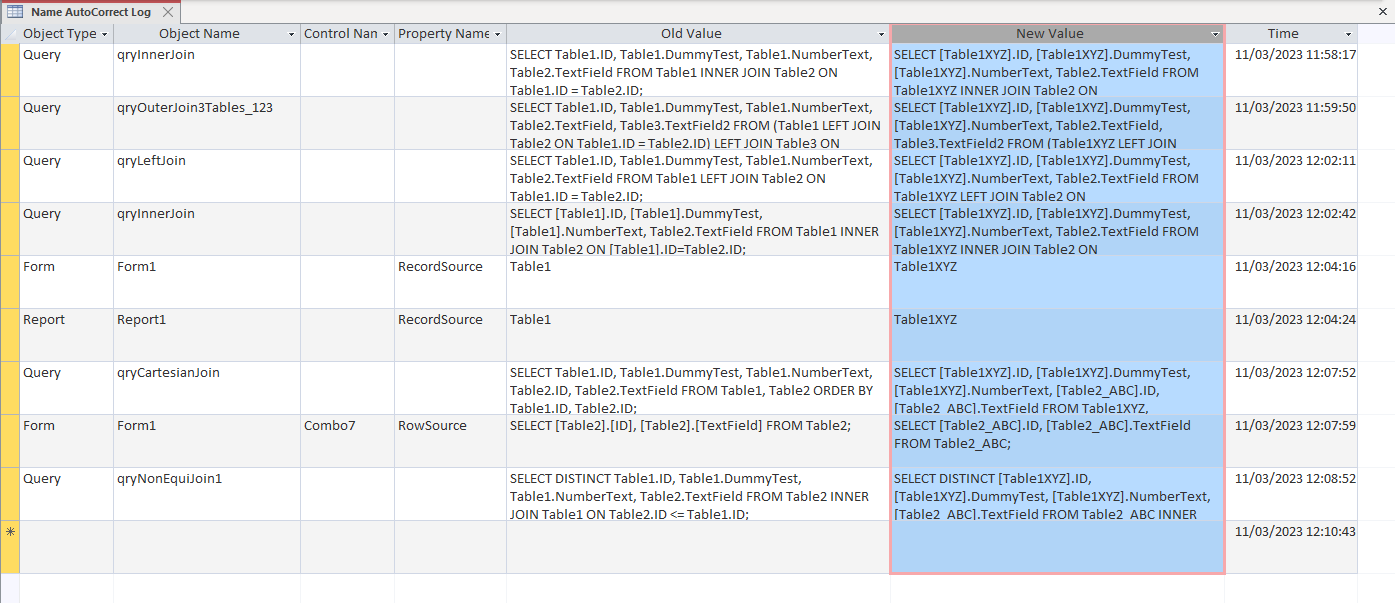1395x603 pixels.
Task: Click the time cell 11/03/2023 11:58:17
Action: click(x=1292, y=70)
